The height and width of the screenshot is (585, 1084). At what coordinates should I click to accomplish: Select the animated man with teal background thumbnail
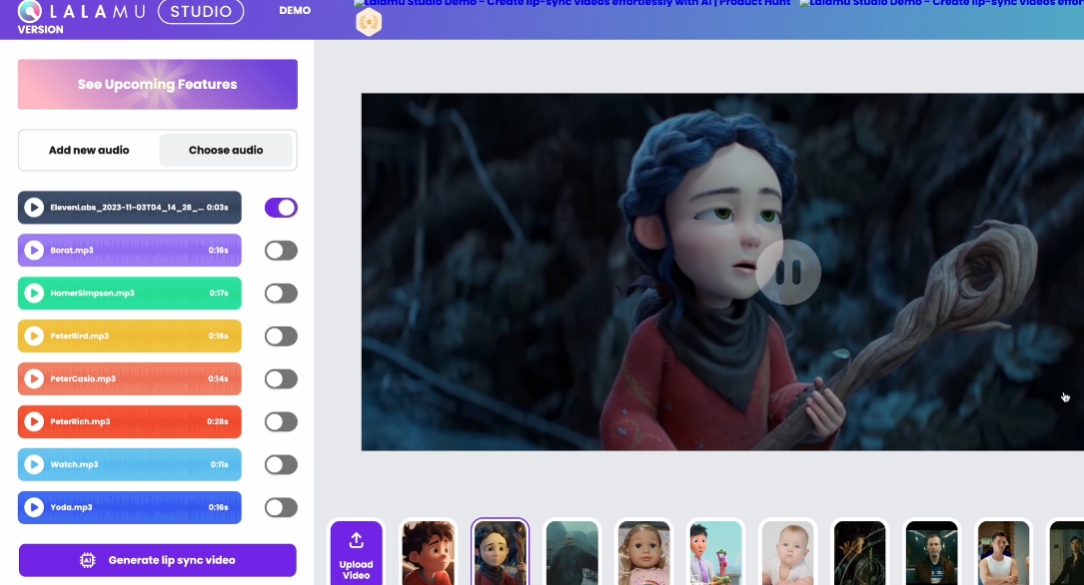click(x=716, y=553)
